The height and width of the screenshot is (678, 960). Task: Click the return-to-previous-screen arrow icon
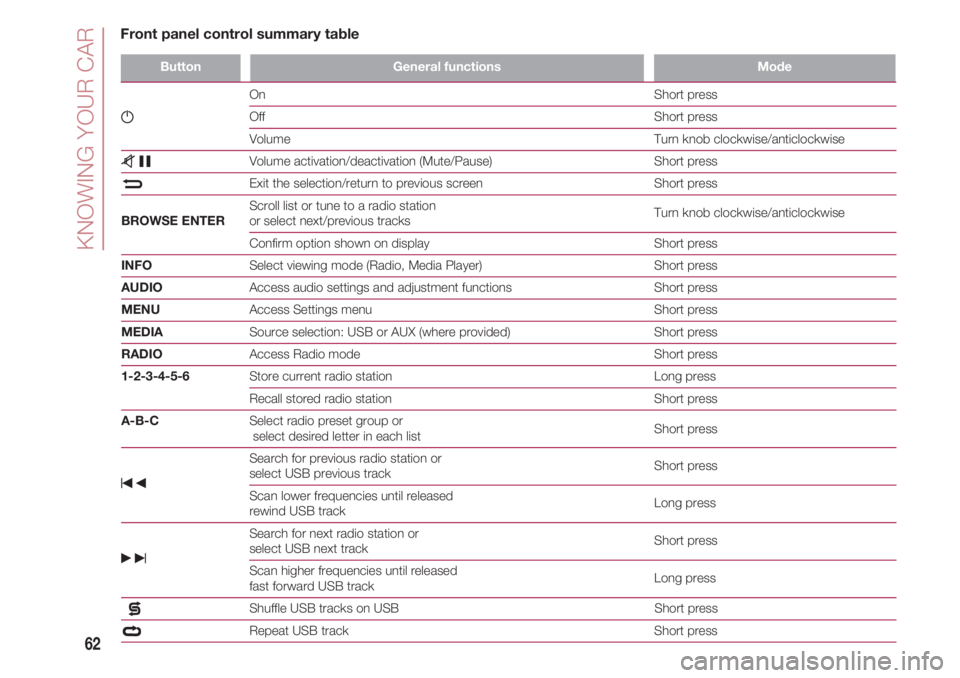coord(132,184)
